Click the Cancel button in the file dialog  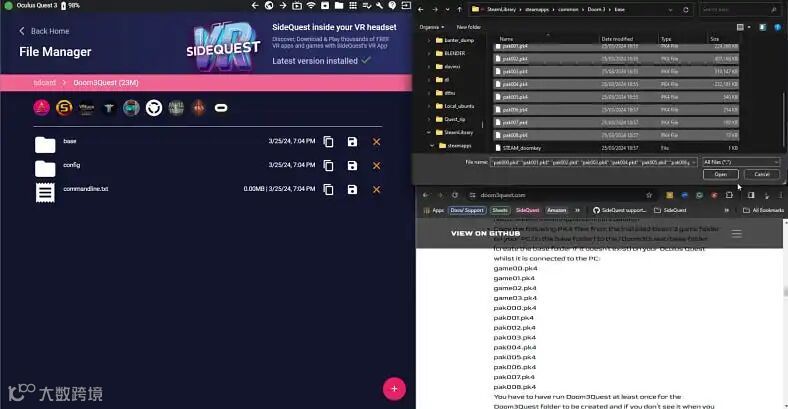click(762, 174)
